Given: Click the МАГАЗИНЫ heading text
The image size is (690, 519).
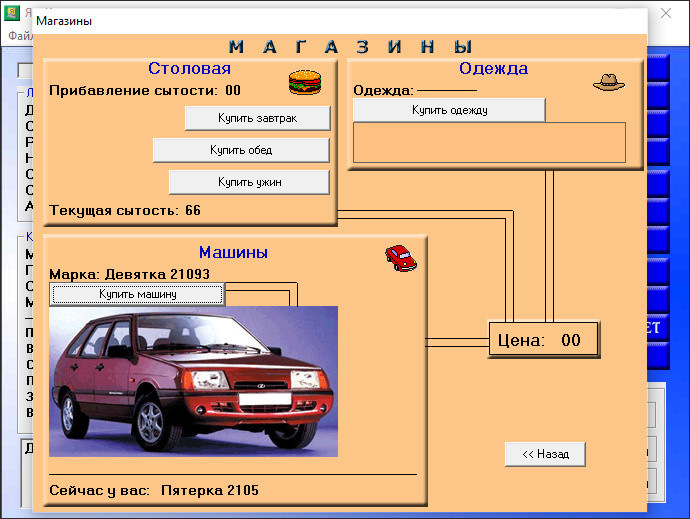Looking at the screenshot, I should pos(350,47).
